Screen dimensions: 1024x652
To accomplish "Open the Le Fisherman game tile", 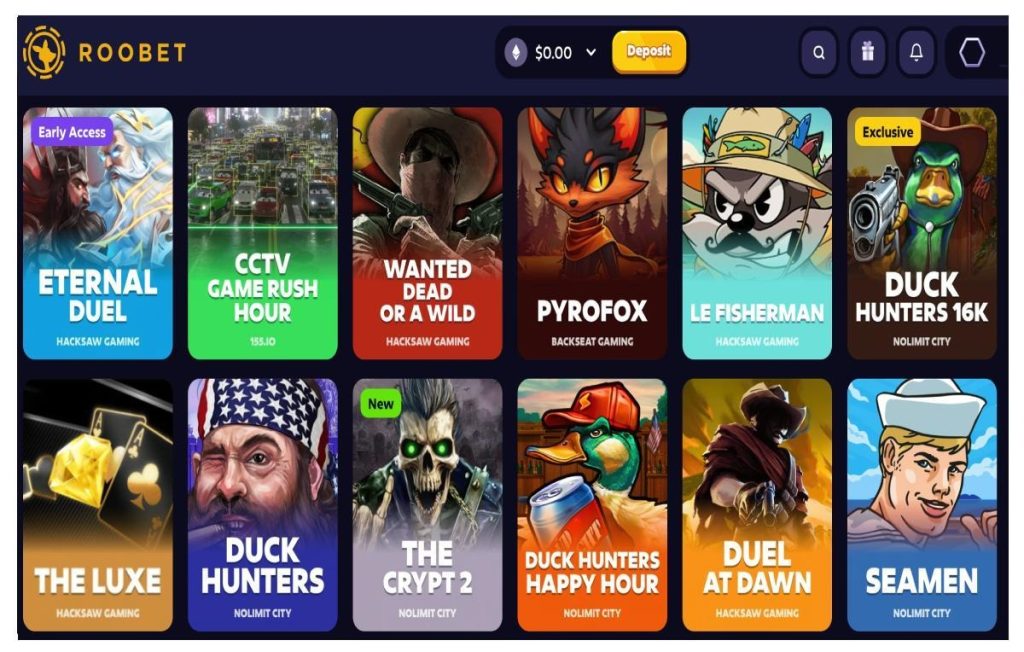I will [757, 233].
